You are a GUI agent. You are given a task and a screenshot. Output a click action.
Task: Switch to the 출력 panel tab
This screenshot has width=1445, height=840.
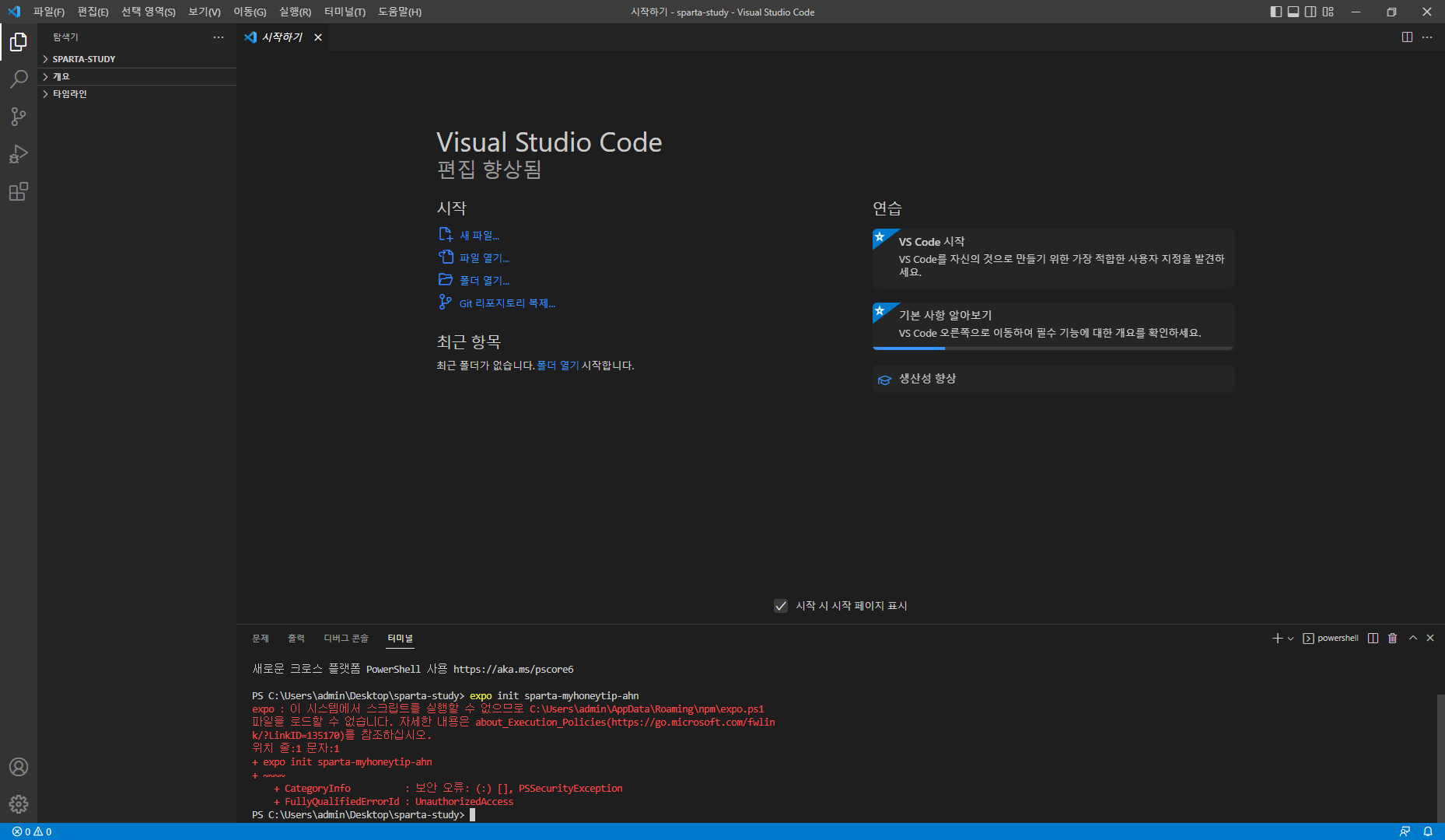(296, 639)
